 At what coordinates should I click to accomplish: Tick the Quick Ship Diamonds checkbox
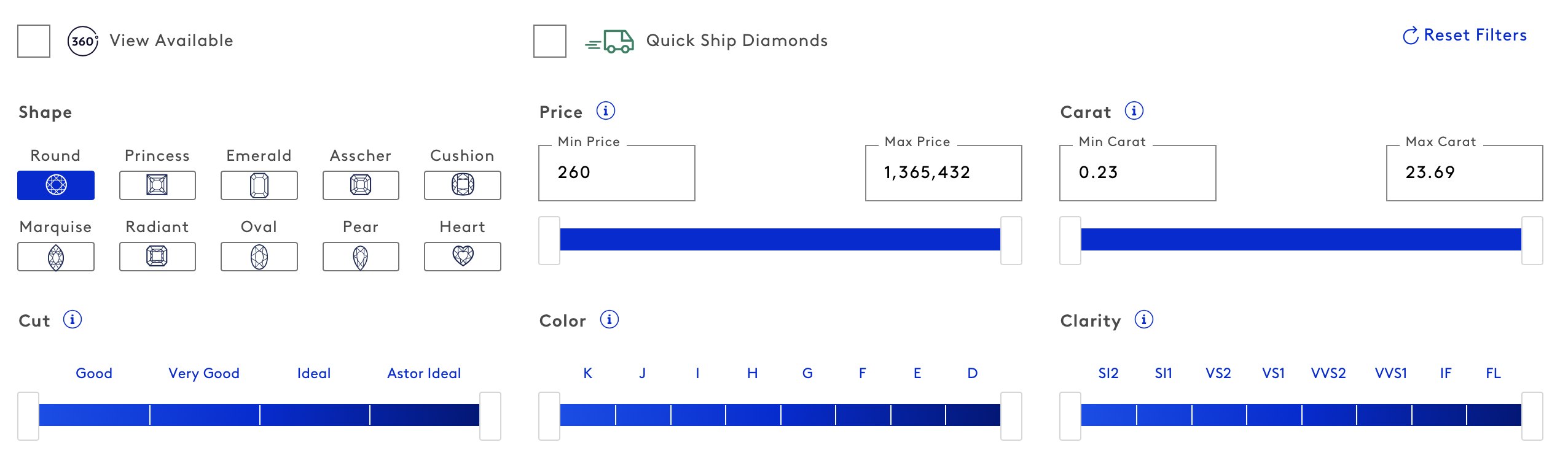pyautogui.click(x=549, y=41)
